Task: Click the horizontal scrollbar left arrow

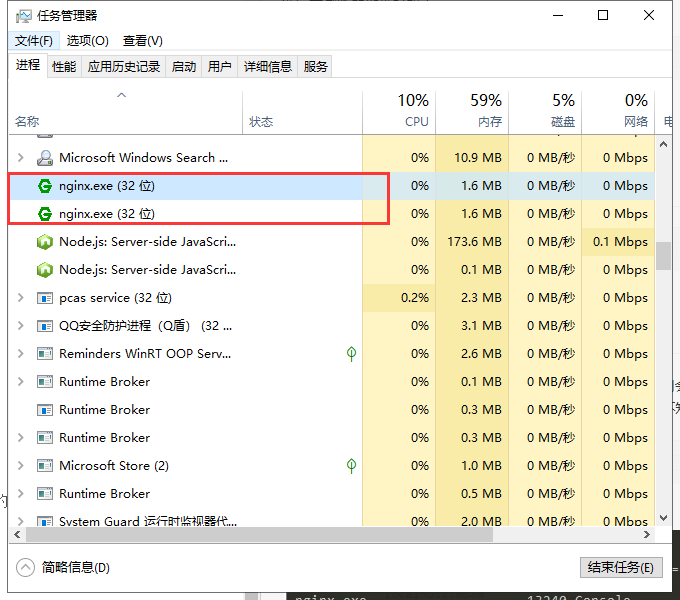Action: click(17, 535)
